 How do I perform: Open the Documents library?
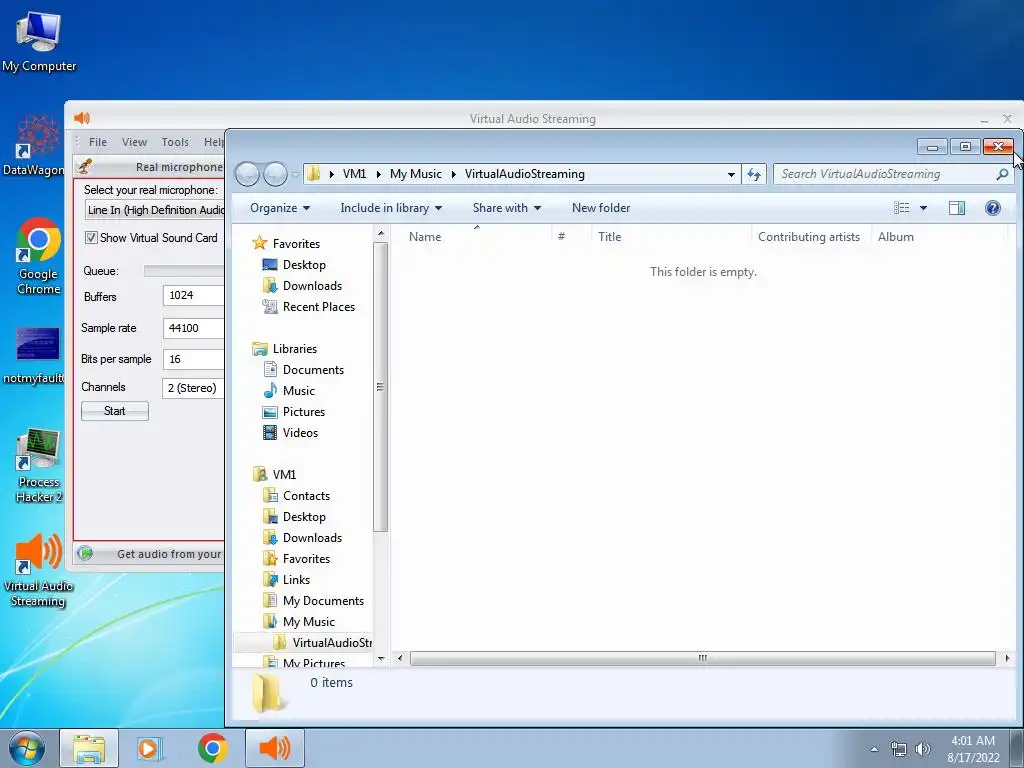point(304,370)
